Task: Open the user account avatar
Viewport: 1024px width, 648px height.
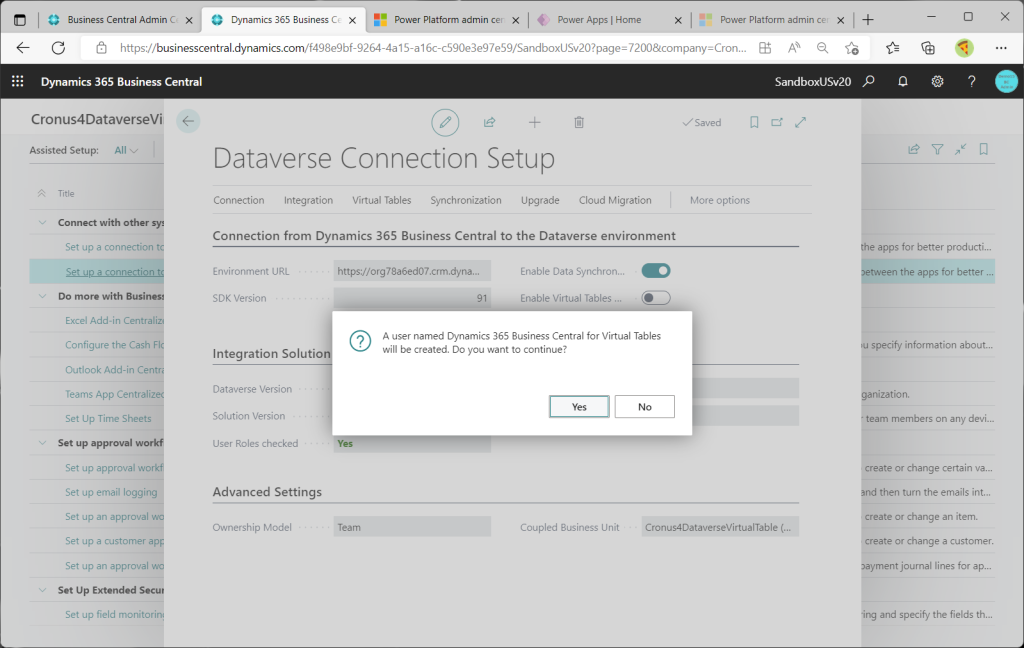Action: coord(1006,82)
